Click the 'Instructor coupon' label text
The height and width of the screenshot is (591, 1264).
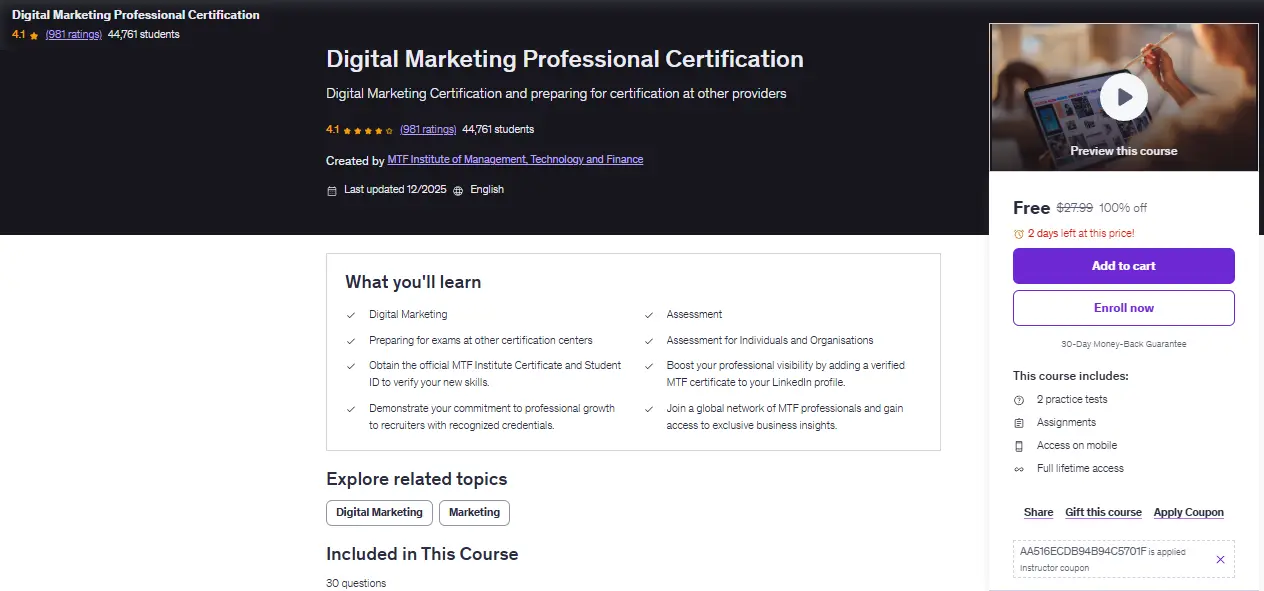point(1054,568)
